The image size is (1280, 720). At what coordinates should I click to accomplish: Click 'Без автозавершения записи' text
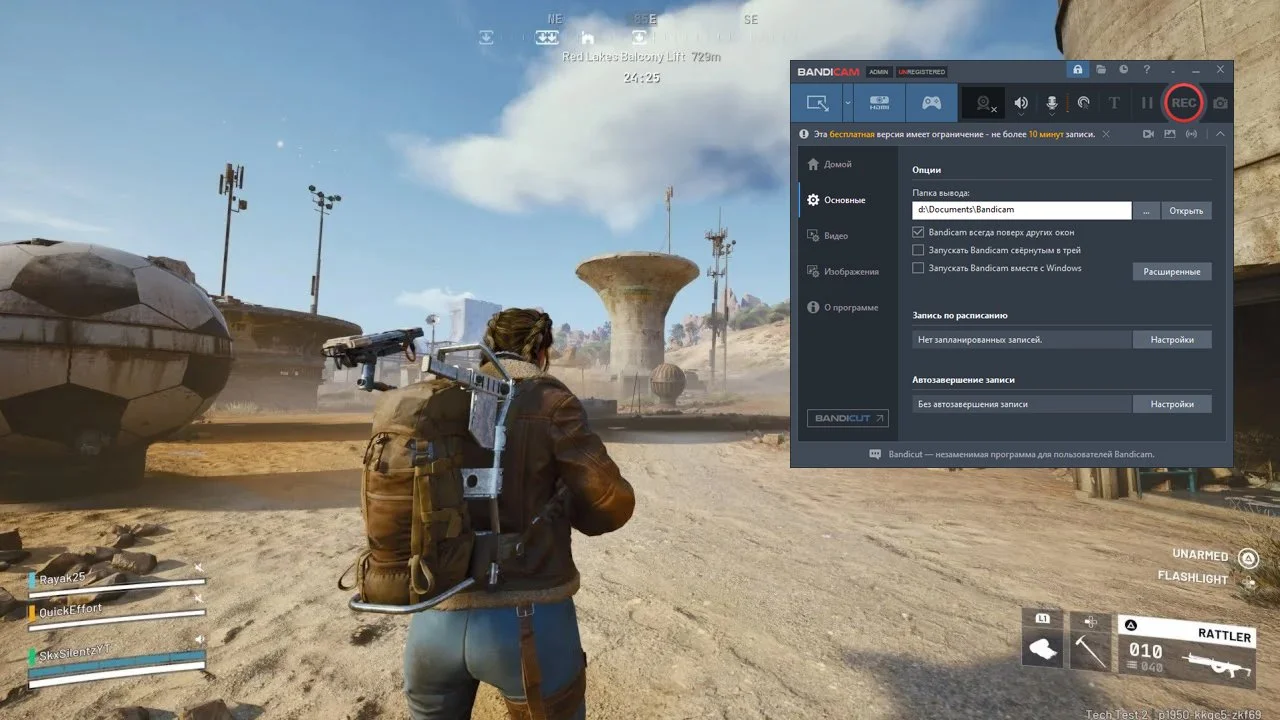tap(973, 404)
